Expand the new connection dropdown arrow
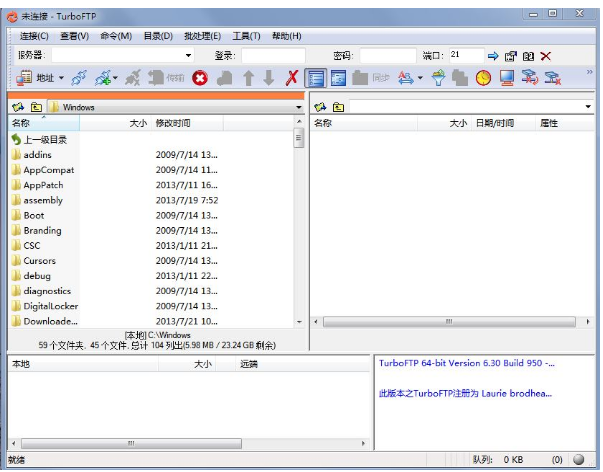The image size is (603, 472). (115, 78)
